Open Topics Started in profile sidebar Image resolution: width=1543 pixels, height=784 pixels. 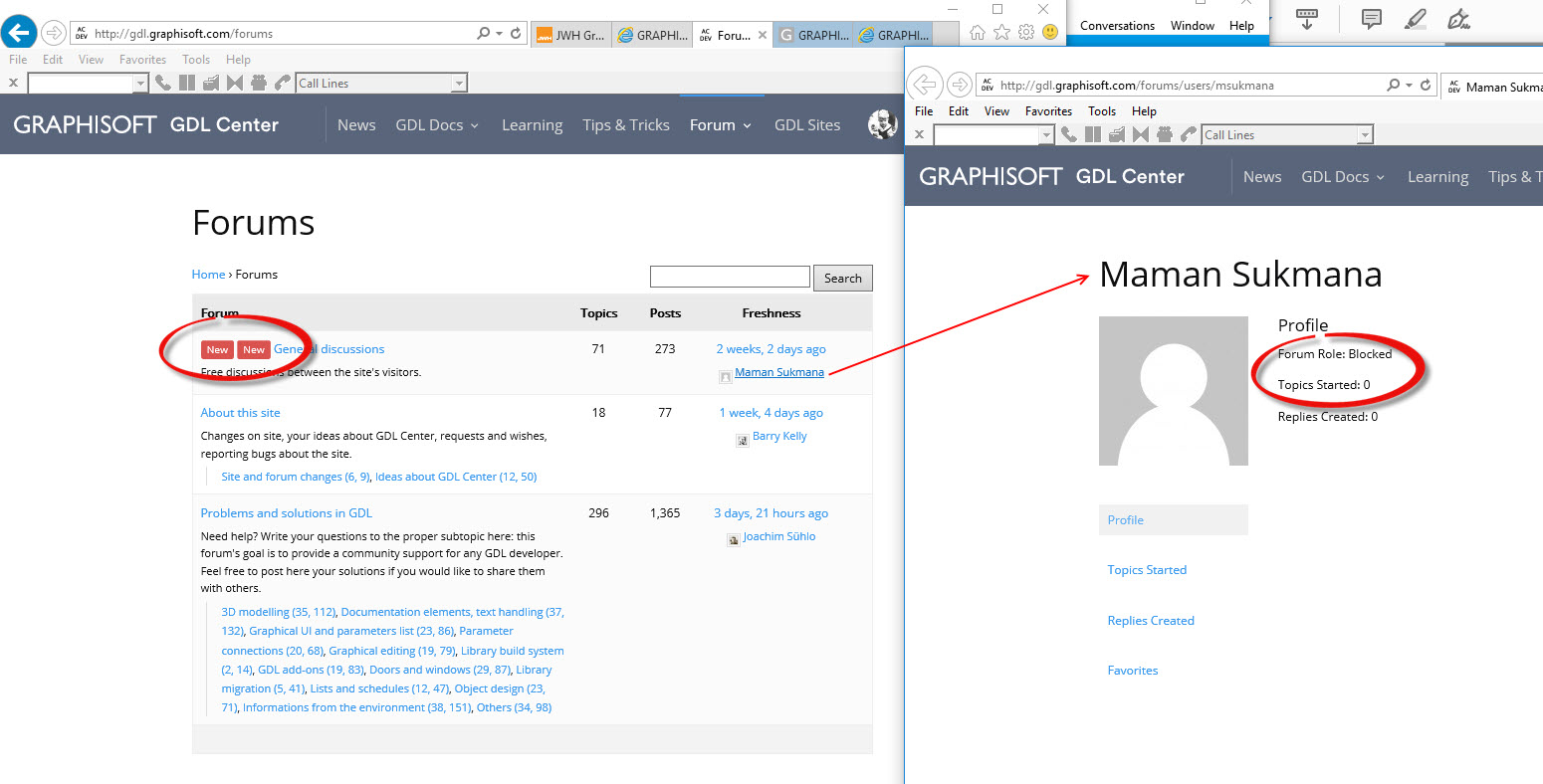[x=1147, y=570]
